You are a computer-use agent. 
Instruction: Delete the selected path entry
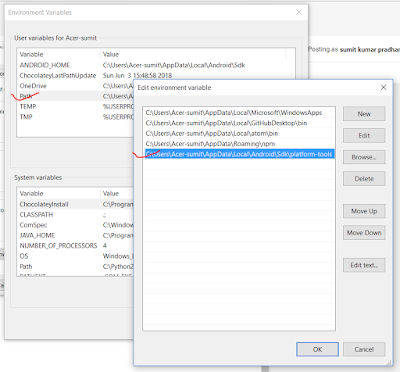click(364, 179)
